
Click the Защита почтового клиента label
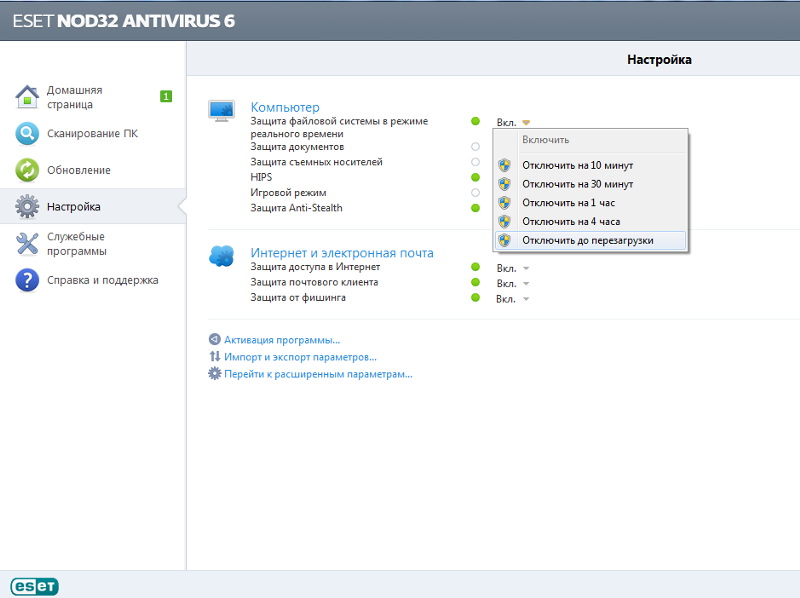point(314,282)
